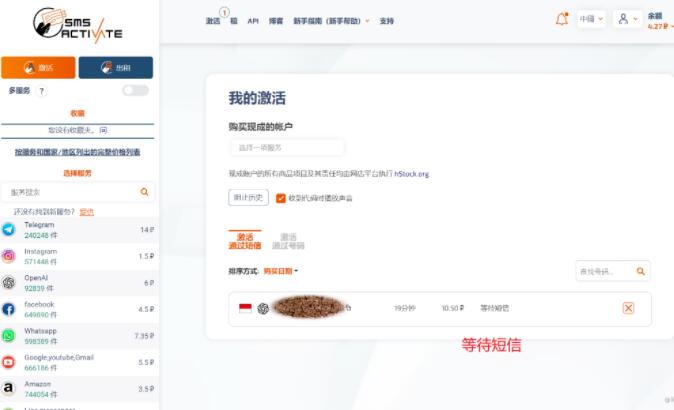Open the language dropdown showing 中国
The image size is (674, 410).
click(591, 19)
